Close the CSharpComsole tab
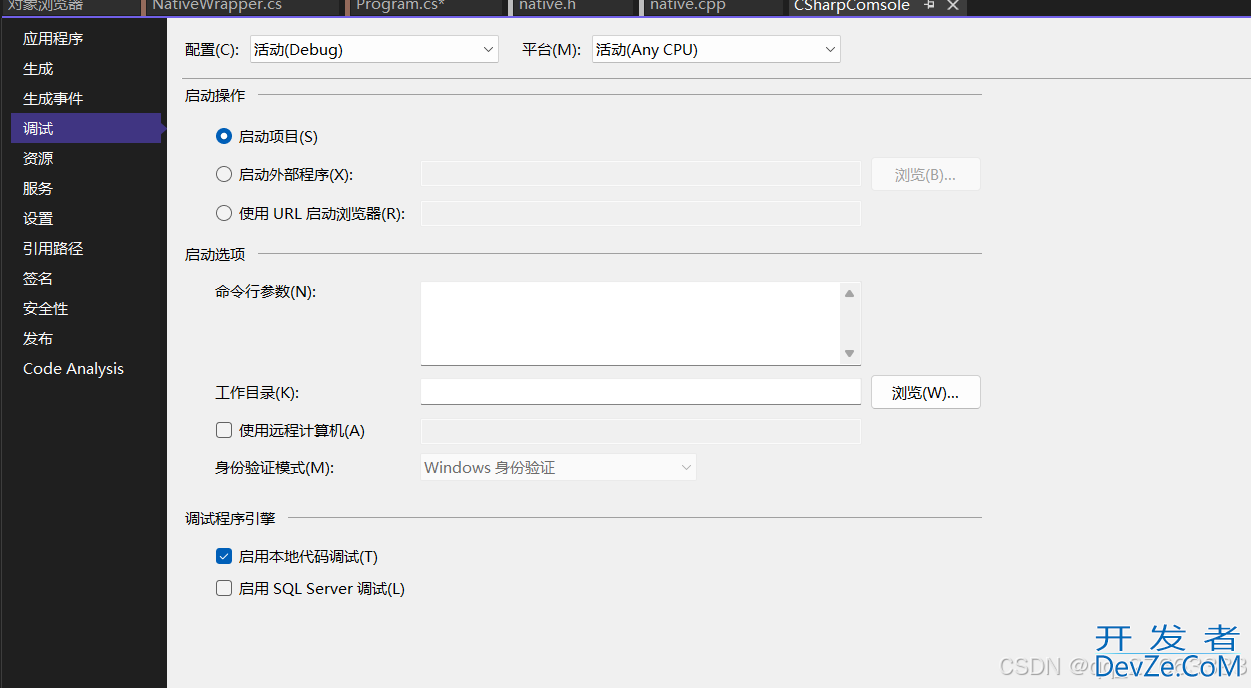 pos(953,6)
